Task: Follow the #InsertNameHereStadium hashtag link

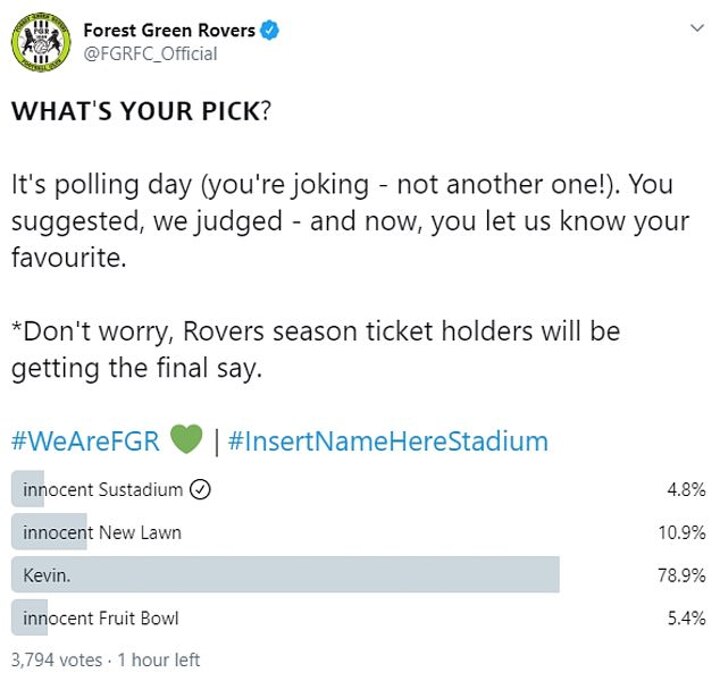Action: (388, 440)
